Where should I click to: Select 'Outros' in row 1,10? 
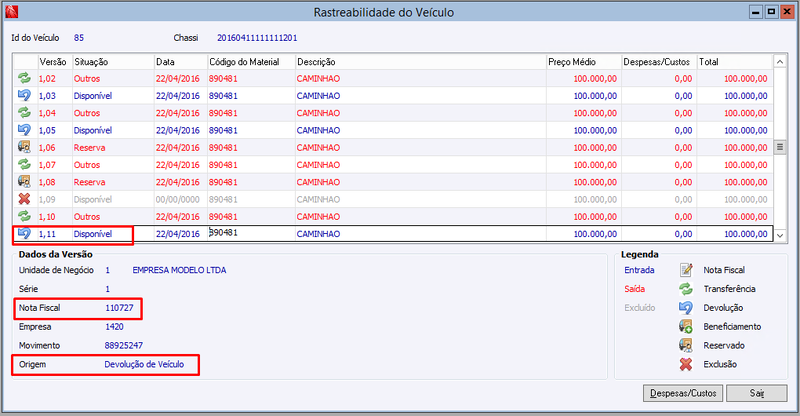[x=87, y=217]
